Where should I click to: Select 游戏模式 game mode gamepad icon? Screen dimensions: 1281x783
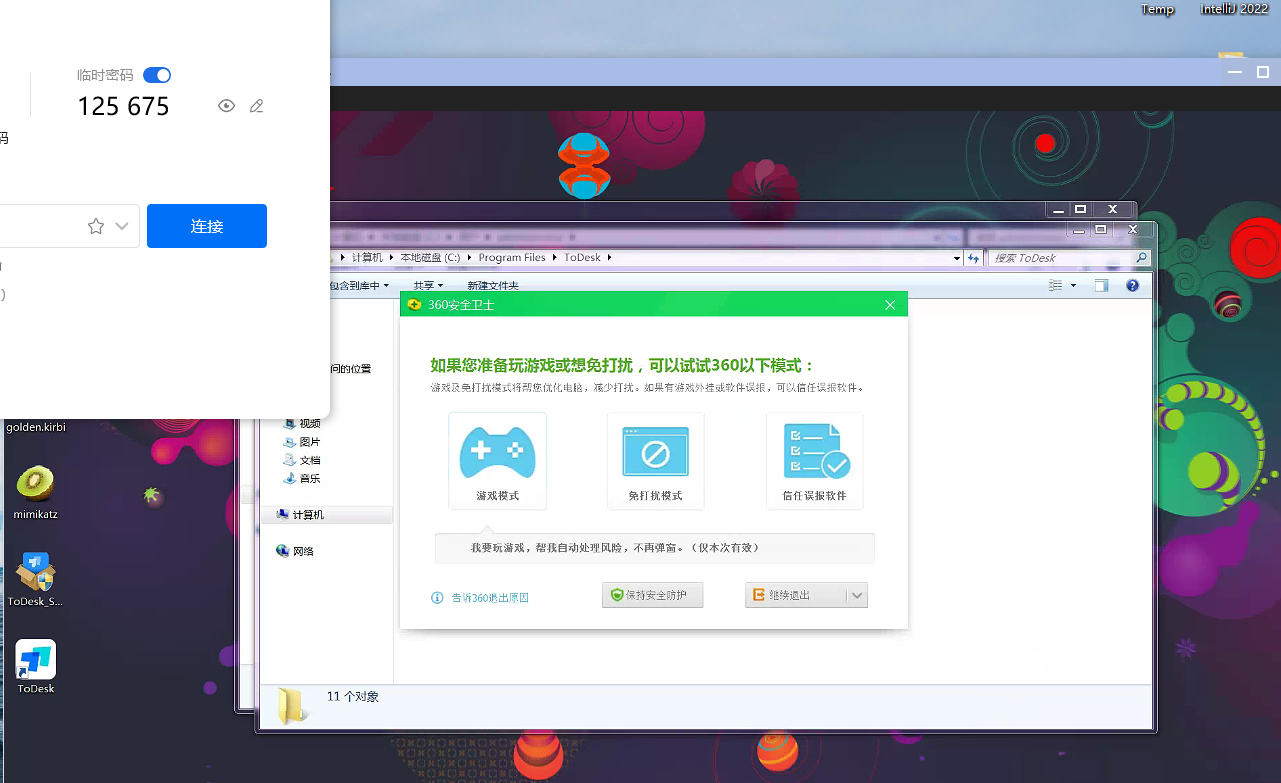coord(497,453)
